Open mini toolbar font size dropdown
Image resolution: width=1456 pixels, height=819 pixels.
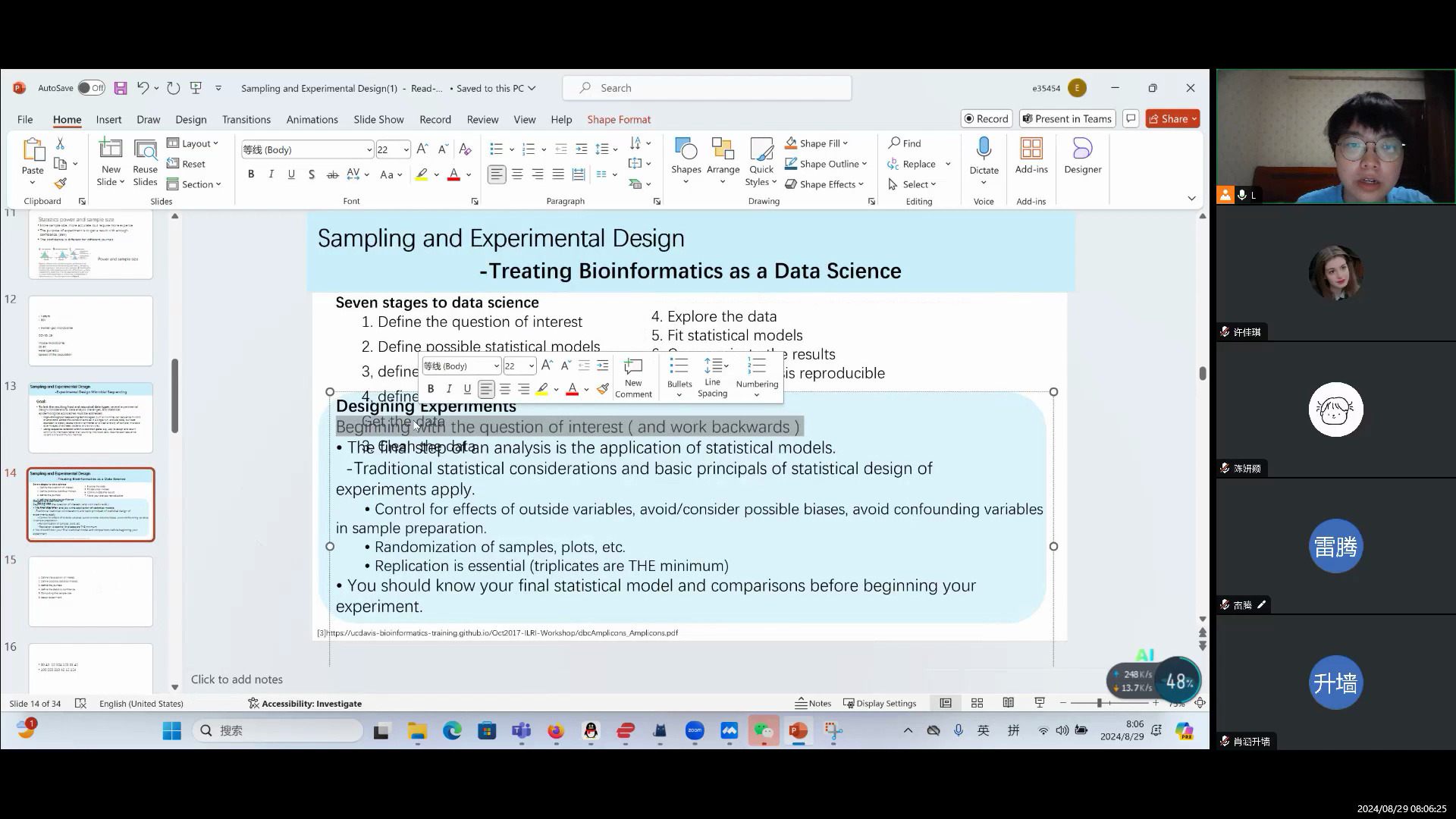531,366
